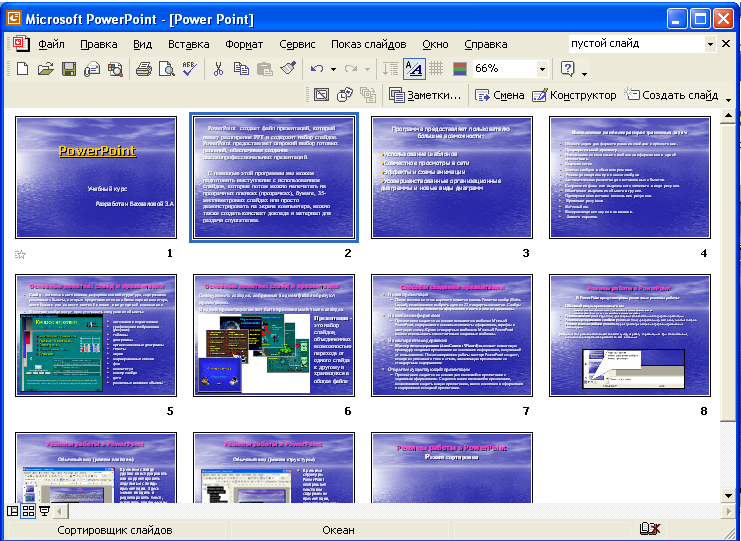The width and height of the screenshot is (741, 541).
Task: Open the help question box dropdown arrow
Action: 710,44
